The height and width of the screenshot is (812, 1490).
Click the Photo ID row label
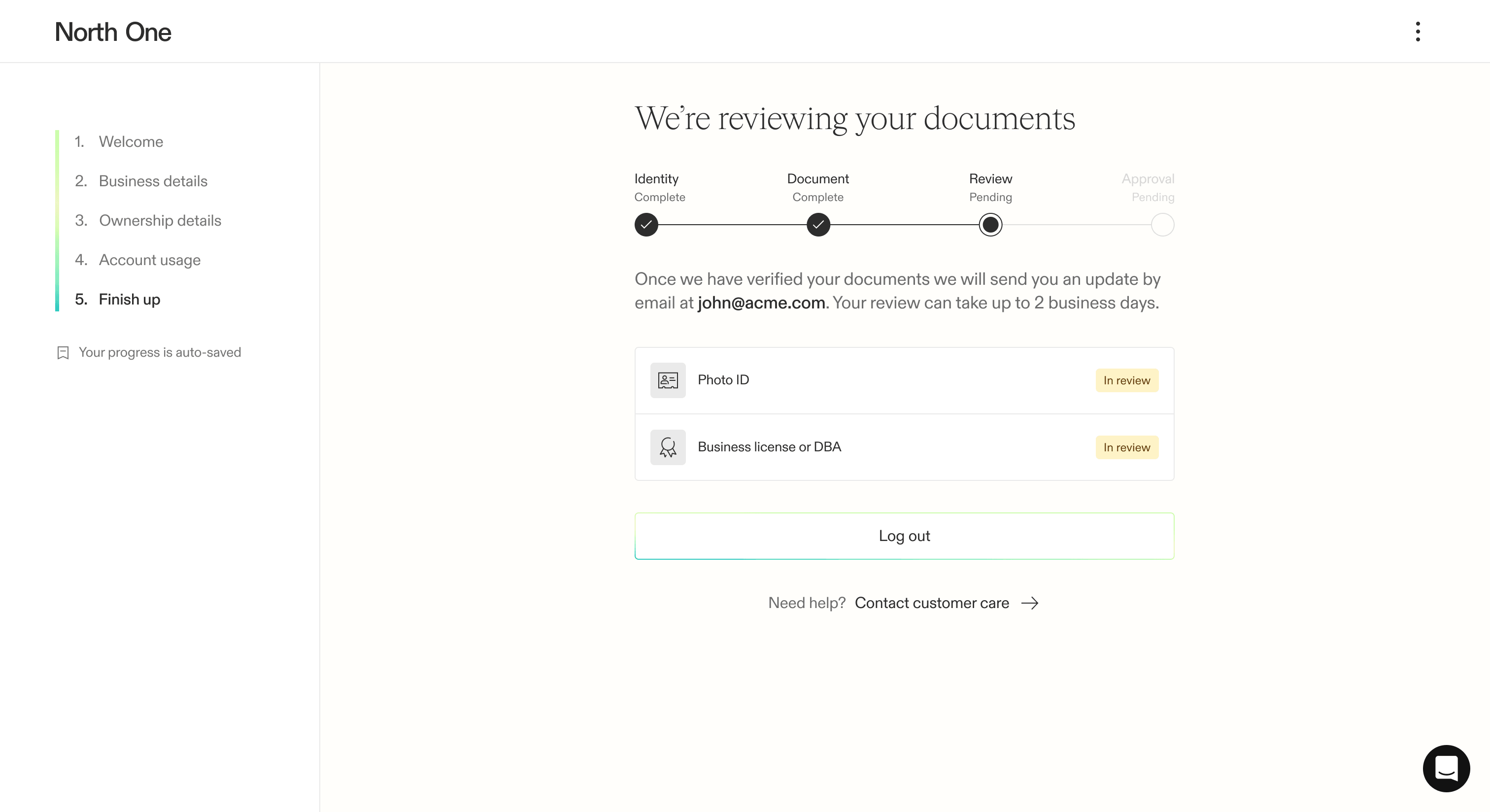[723, 380]
